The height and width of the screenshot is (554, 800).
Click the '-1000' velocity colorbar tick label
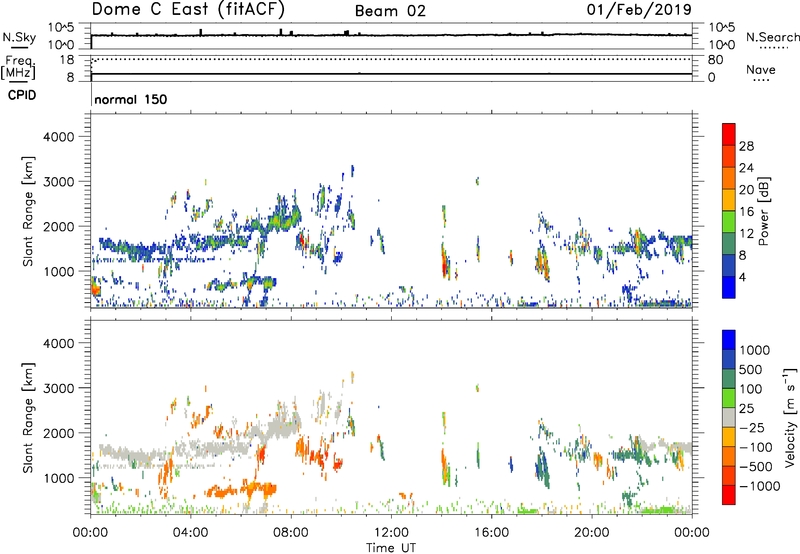pyautogui.click(x=760, y=486)
